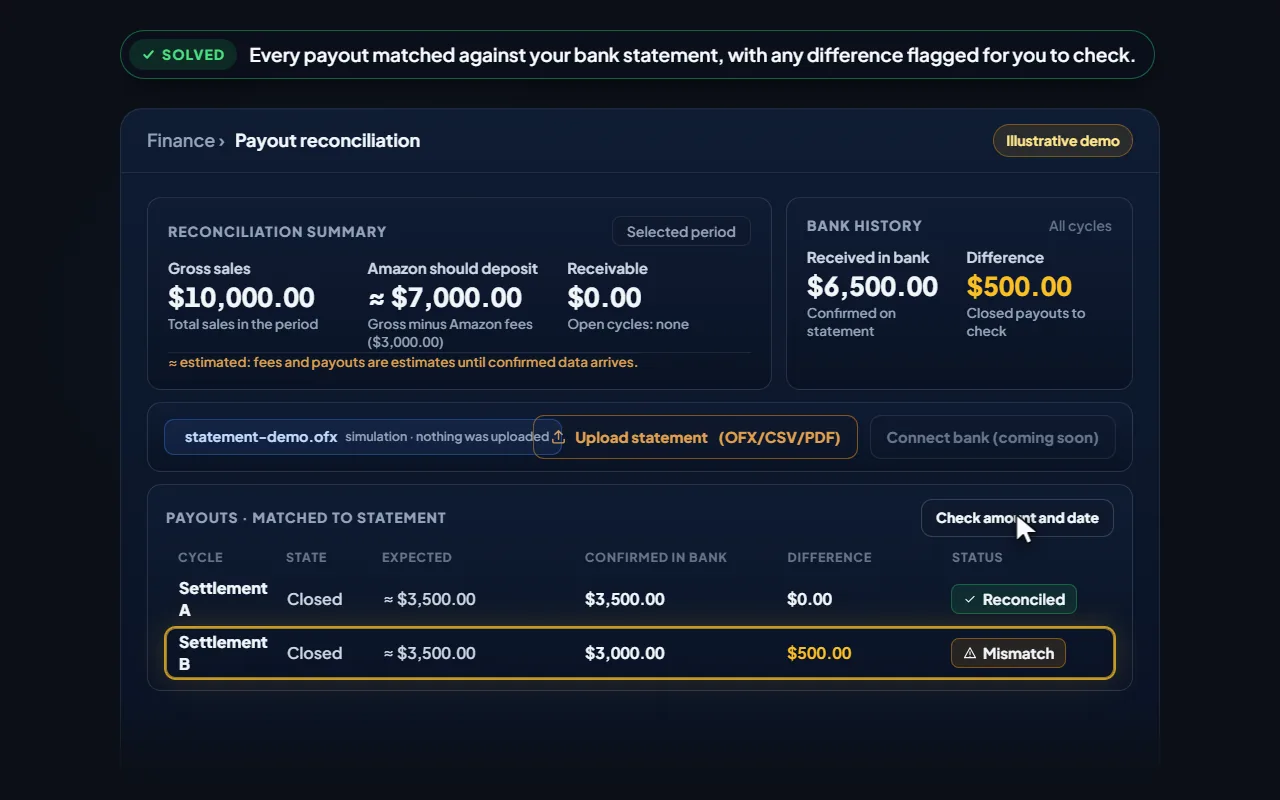Click the CYCLE column header
Image resolution: width=1280 pixels, height=800 pixels.
(200, 557)
